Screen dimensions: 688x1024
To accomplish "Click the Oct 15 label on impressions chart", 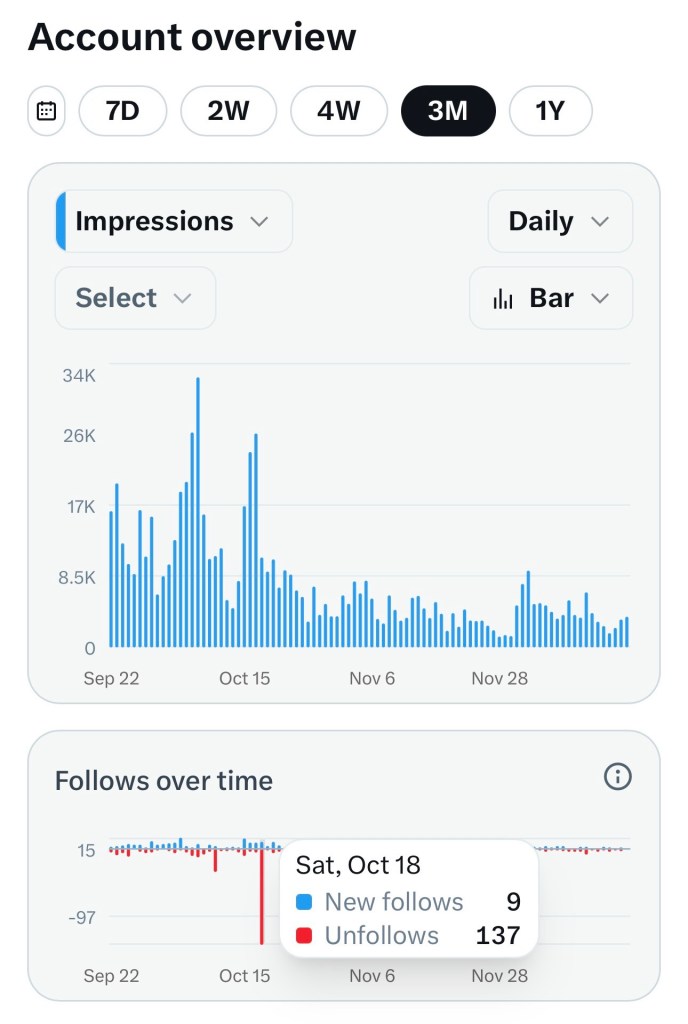I will tap(245, 678).
